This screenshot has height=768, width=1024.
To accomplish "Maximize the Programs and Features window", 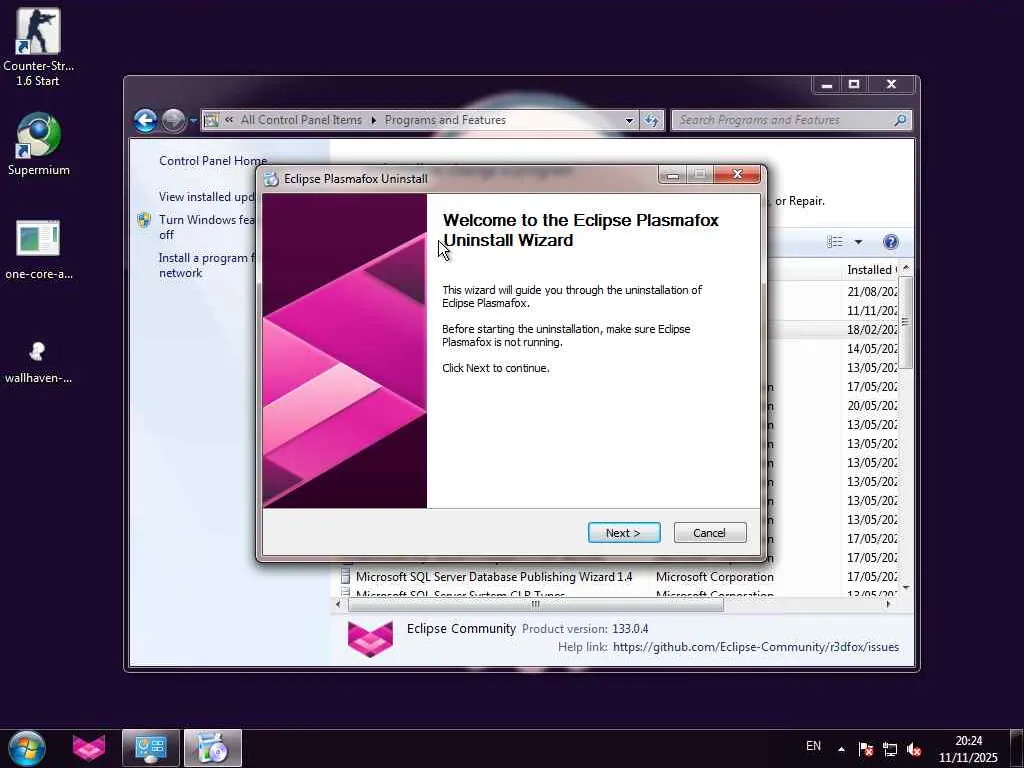I will [854, 85].
